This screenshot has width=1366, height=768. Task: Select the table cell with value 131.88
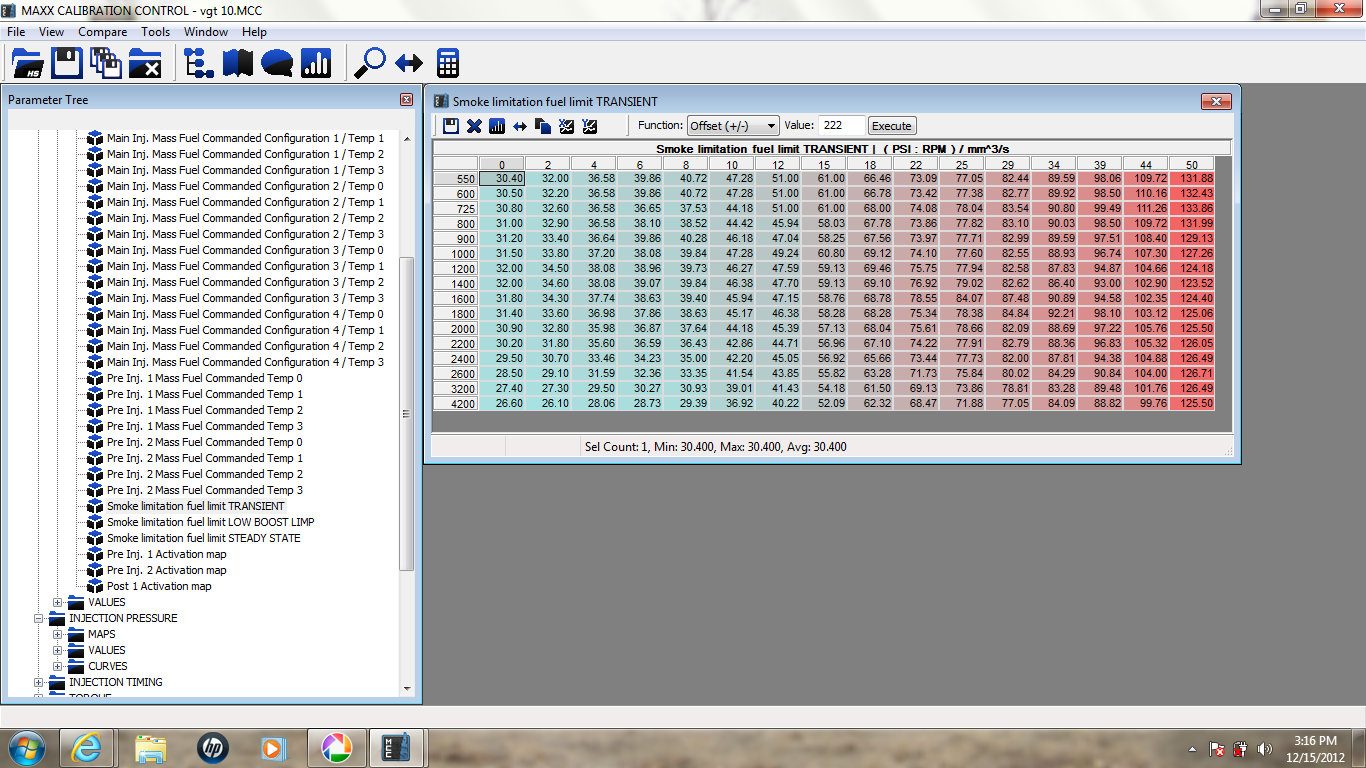pyautogui.click(x=1192, y=178)
